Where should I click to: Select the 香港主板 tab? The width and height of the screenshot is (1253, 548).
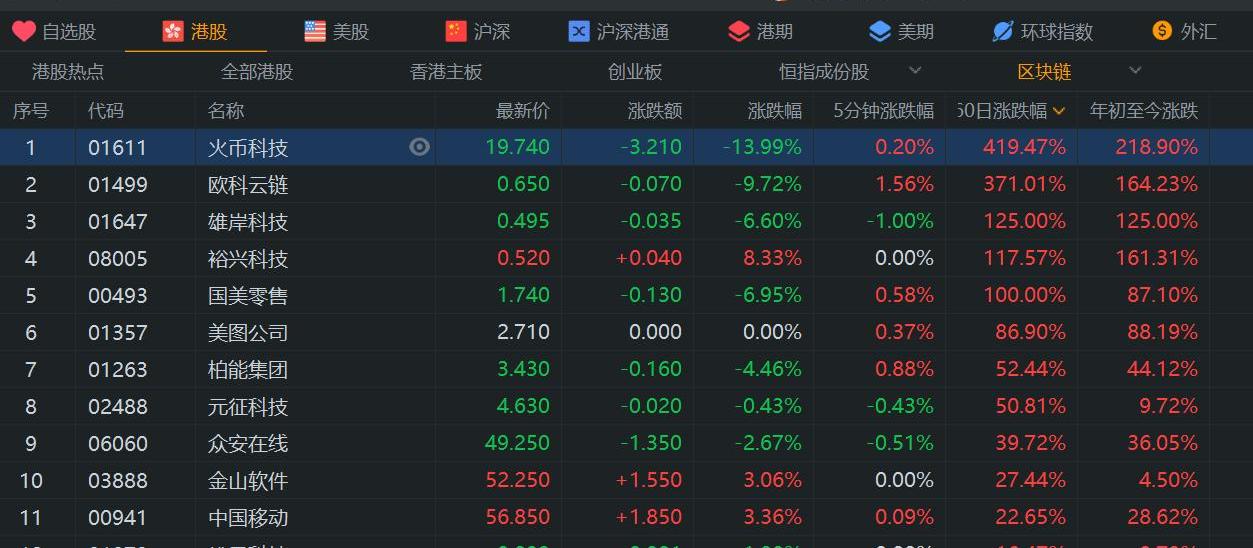click(446, 72)
